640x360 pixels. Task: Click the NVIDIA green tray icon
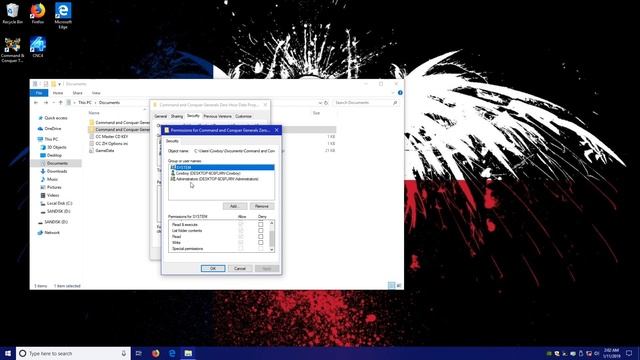pyautogui.click(x=549, y=353)
